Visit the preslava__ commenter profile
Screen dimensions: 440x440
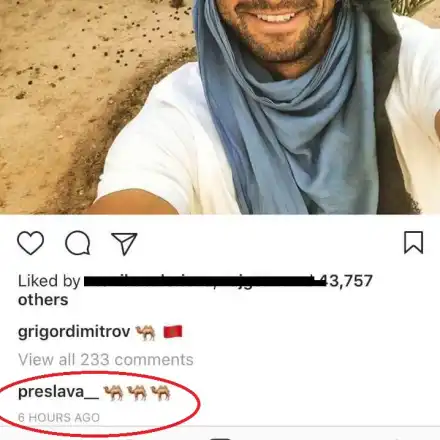click(x=58, y=392)
